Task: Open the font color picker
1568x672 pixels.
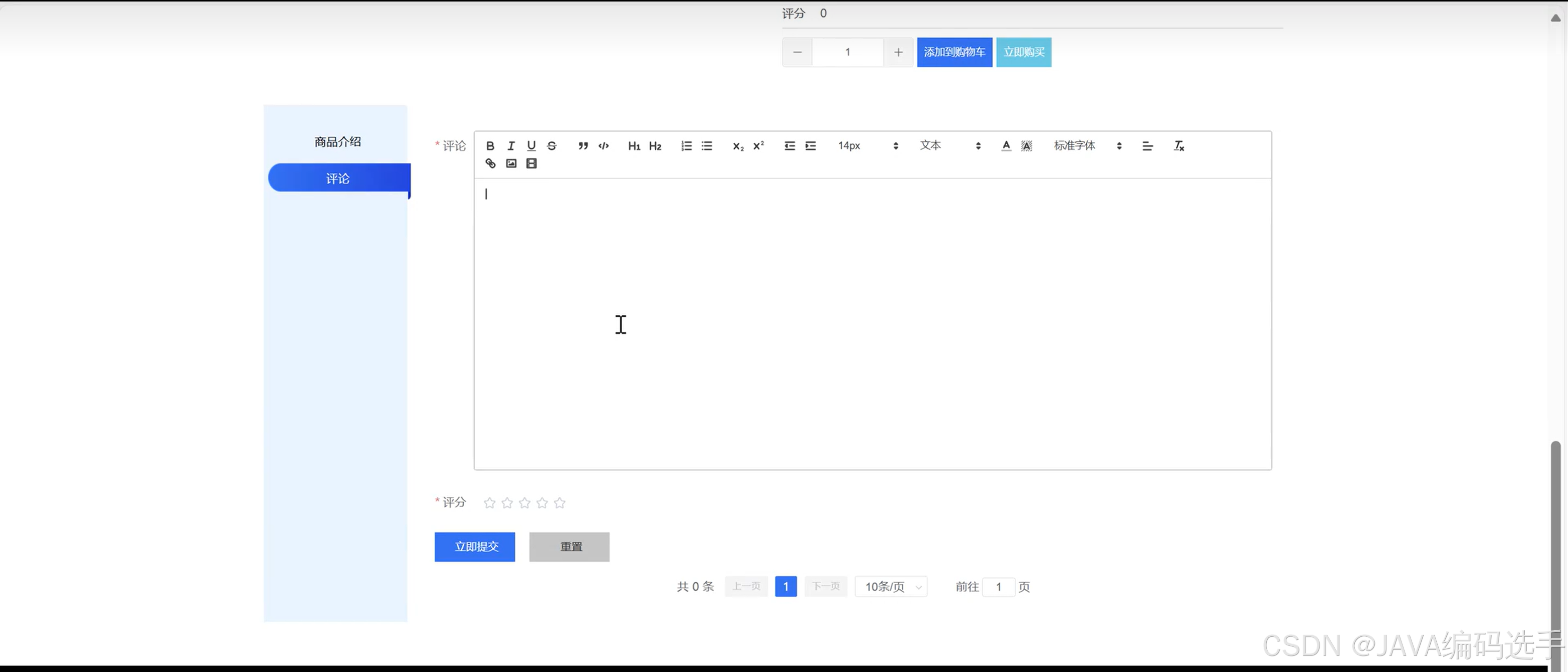Action: (1006, 145)
